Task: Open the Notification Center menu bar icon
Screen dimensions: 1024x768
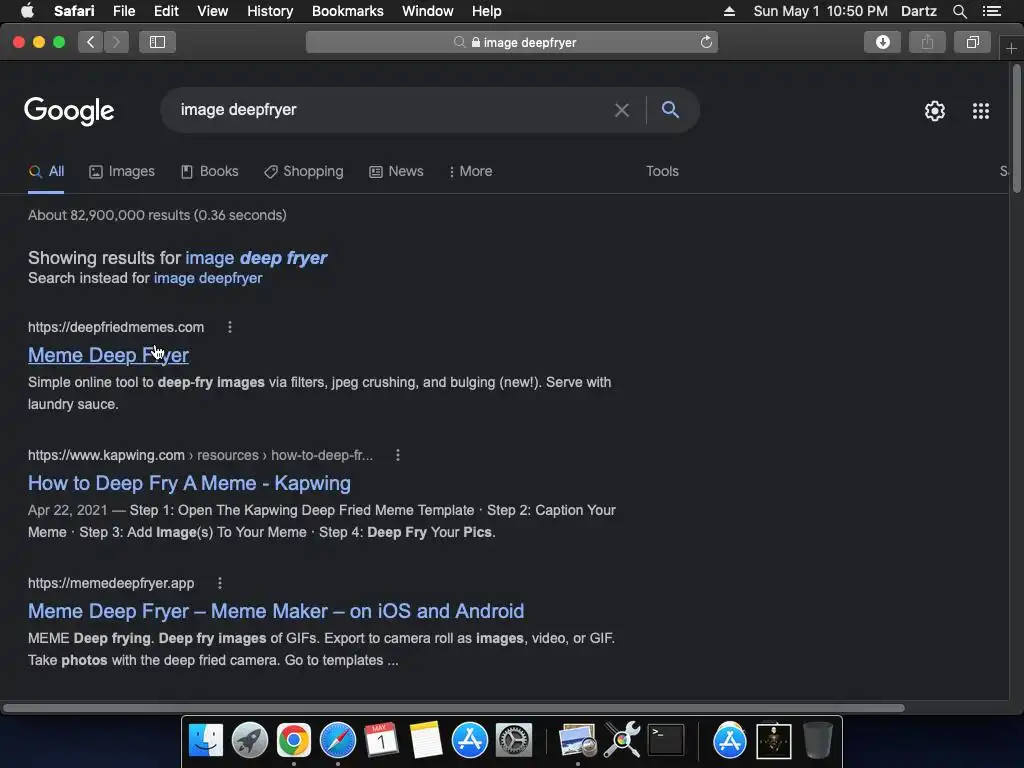Action: [992, 11]
